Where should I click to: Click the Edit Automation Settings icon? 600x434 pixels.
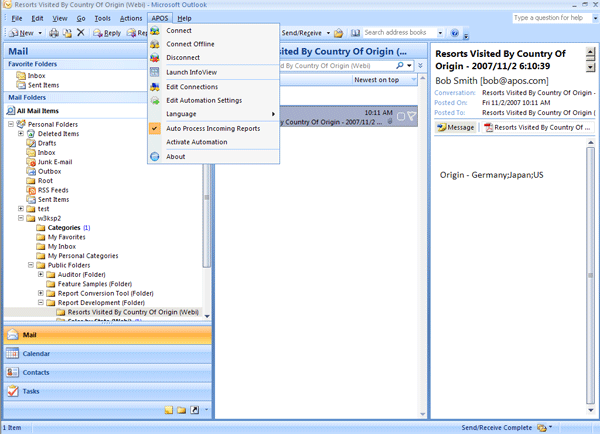click(x=155, y=100)
